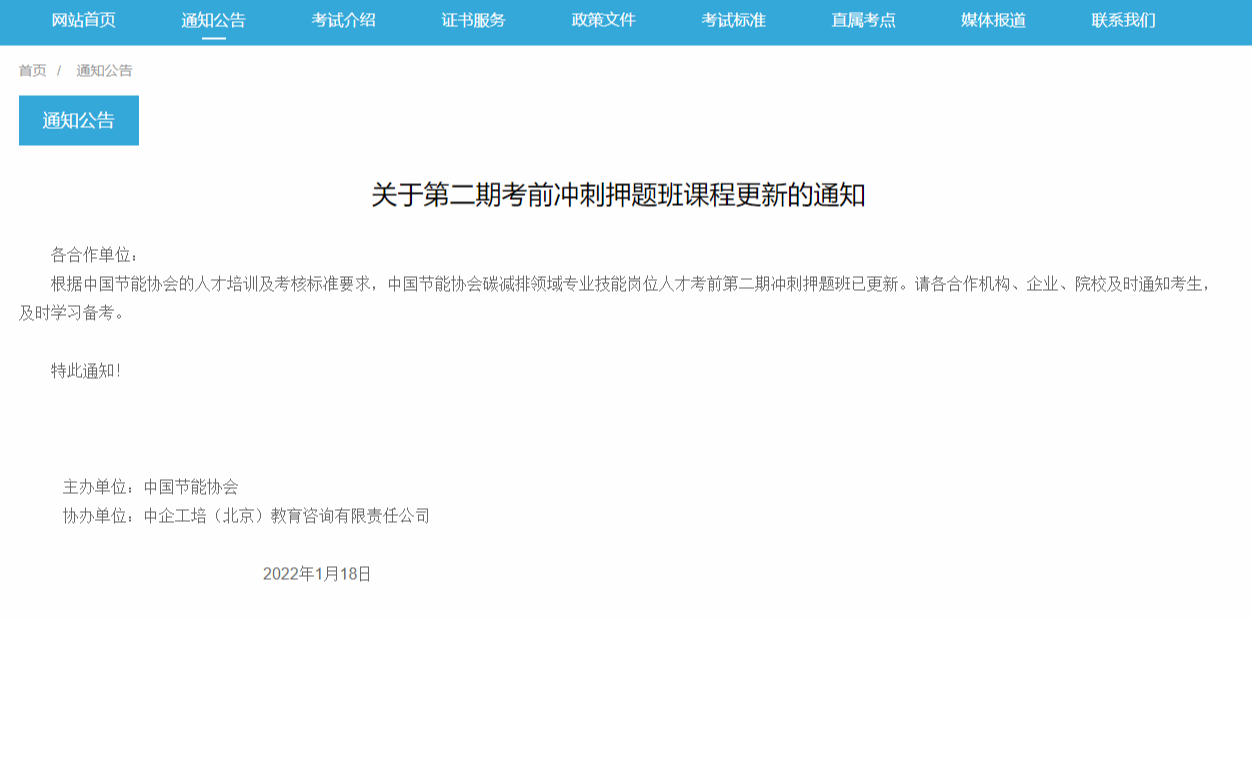Click the 协办单位 line with 中企工培
Viewport: 1252px width, 775px height.
(x=247, y=516)
